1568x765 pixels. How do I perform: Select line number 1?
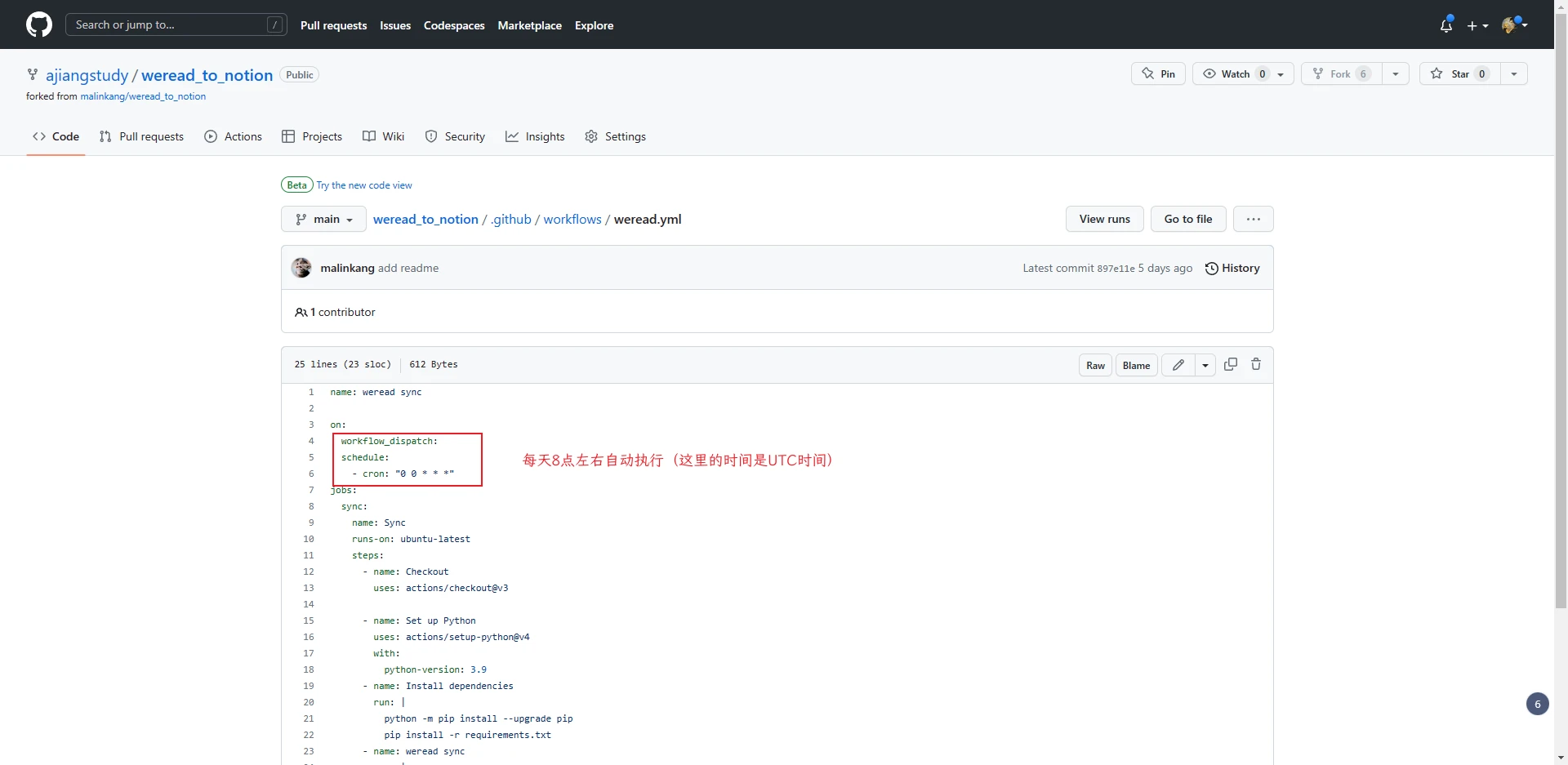311,392
